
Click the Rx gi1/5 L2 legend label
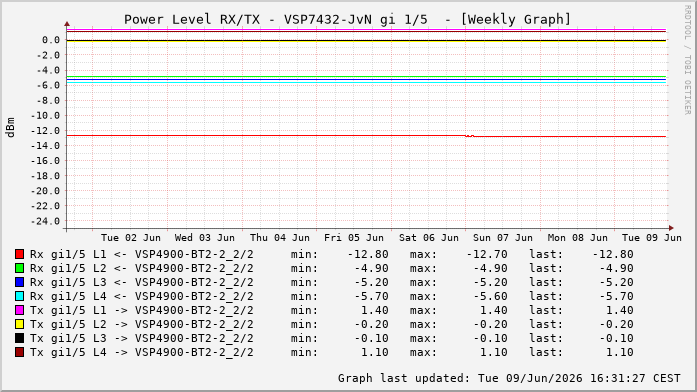click(142, 268)
